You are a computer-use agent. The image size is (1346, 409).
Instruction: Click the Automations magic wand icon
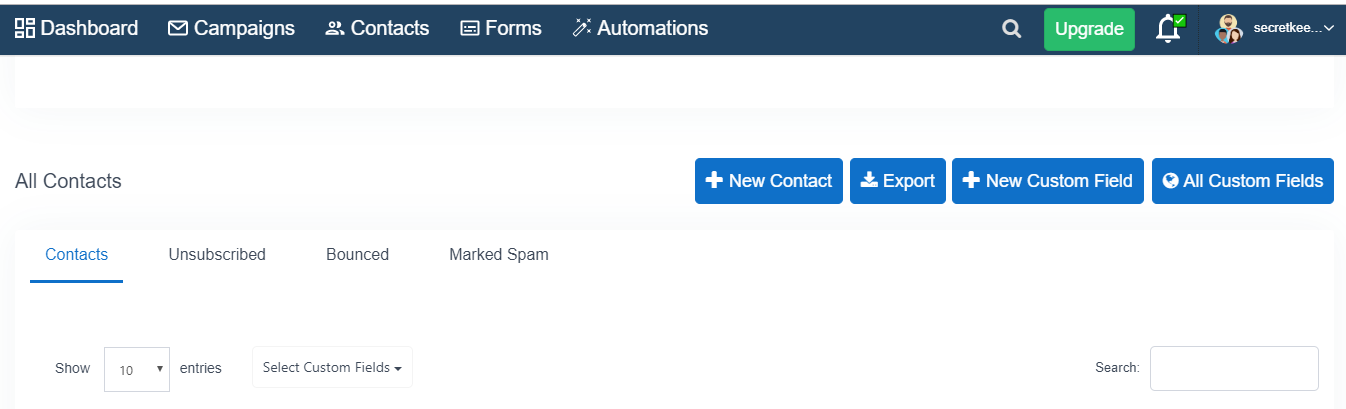582,28
